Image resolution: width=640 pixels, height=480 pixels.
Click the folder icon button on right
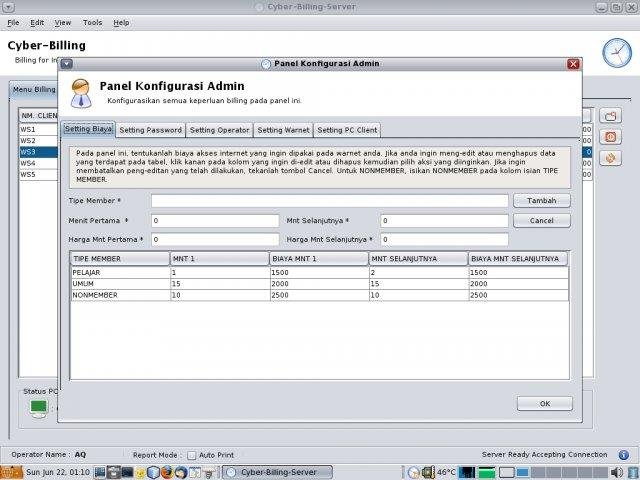coord(610,116)
